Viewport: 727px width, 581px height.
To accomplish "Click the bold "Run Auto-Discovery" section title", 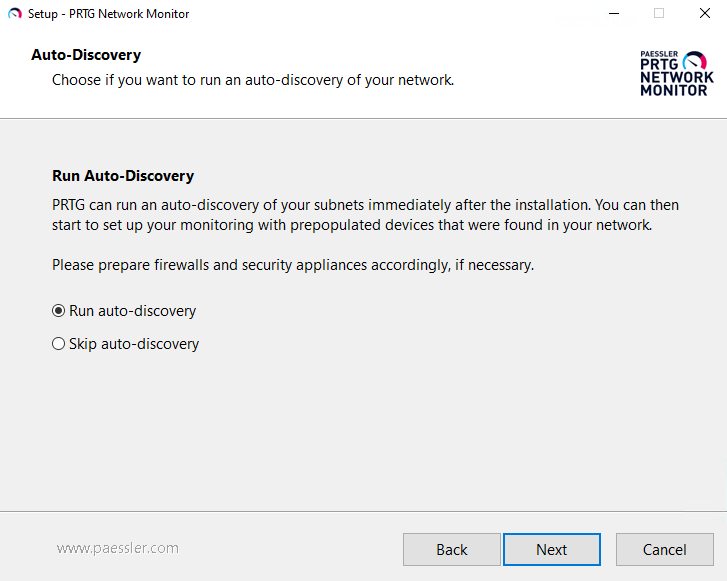I will 123,176.
